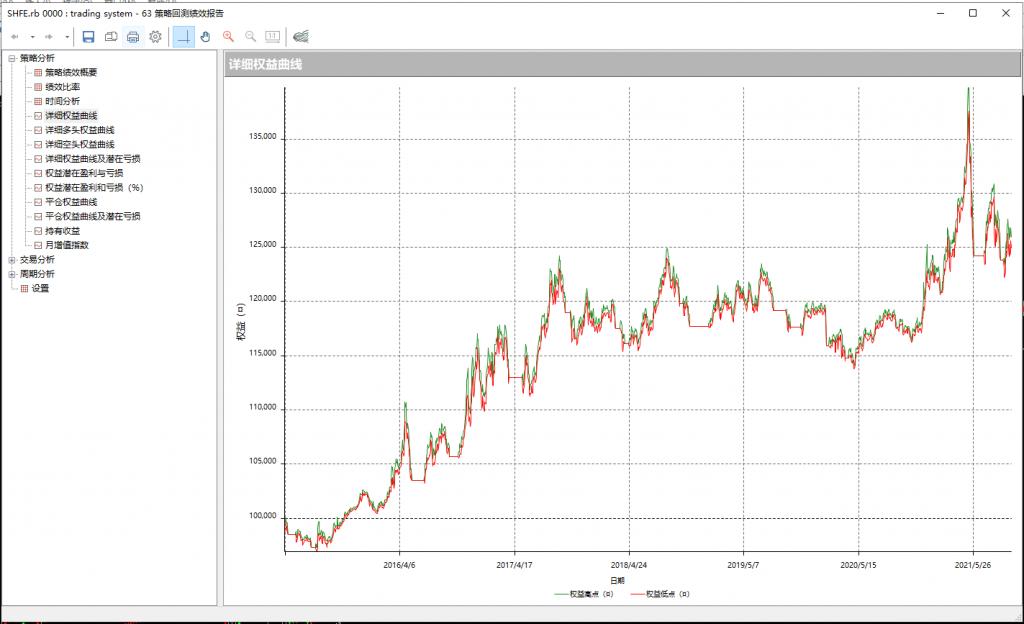Open the back arrow history dropdown

point(32,37)
